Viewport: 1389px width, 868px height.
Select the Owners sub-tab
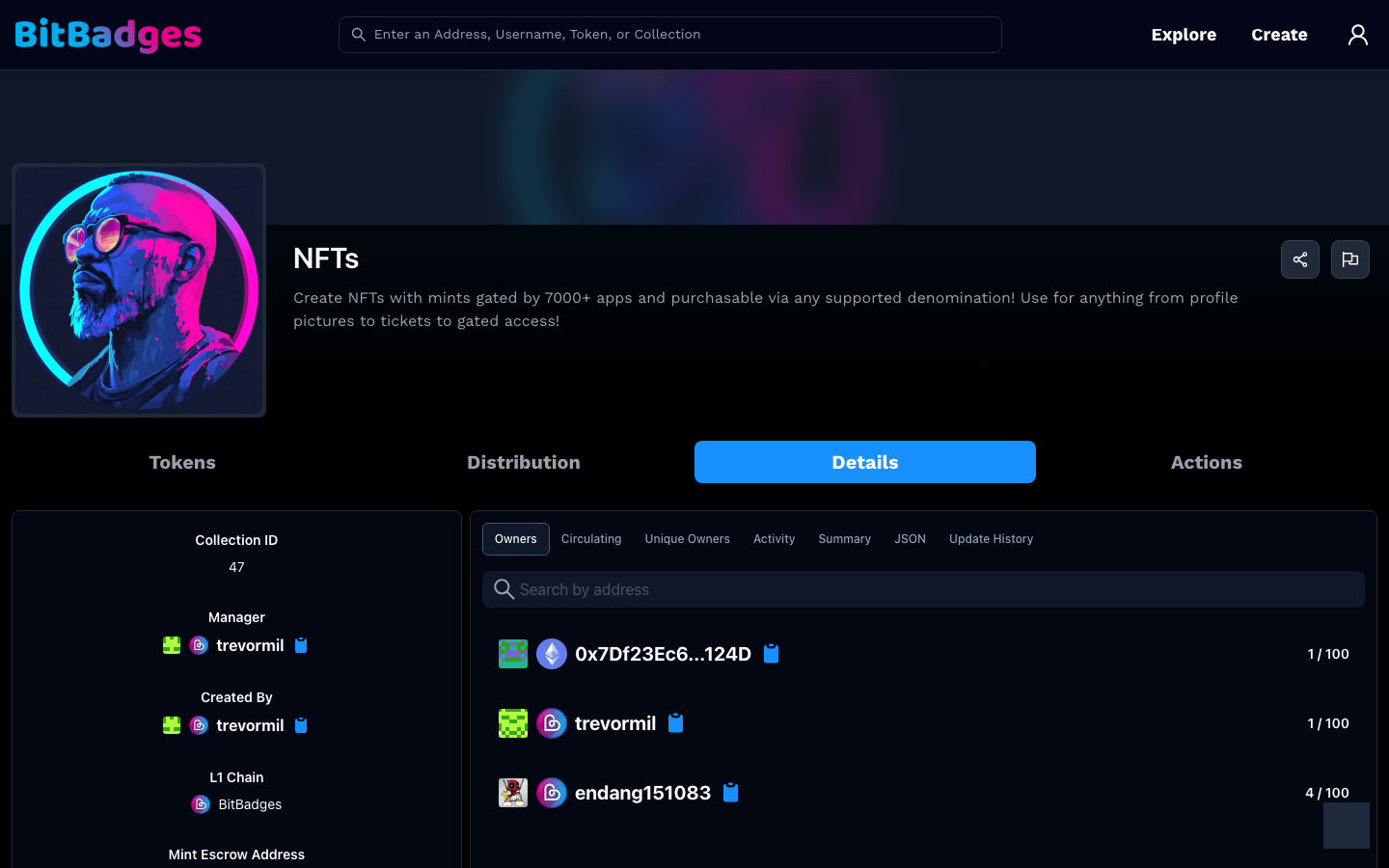click(516, 539)
